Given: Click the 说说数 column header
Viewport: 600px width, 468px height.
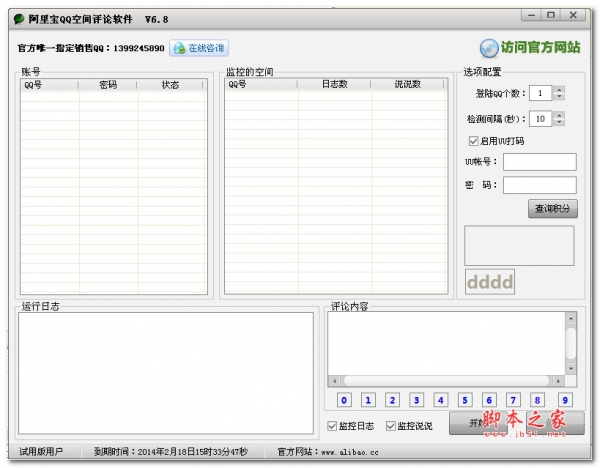Looking at the screenshot, I should coord(407,84).
